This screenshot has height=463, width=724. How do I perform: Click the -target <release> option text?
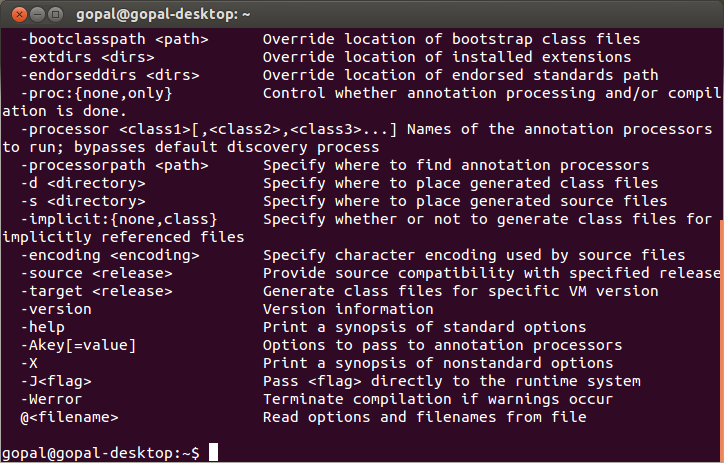(x=97, y=291)
